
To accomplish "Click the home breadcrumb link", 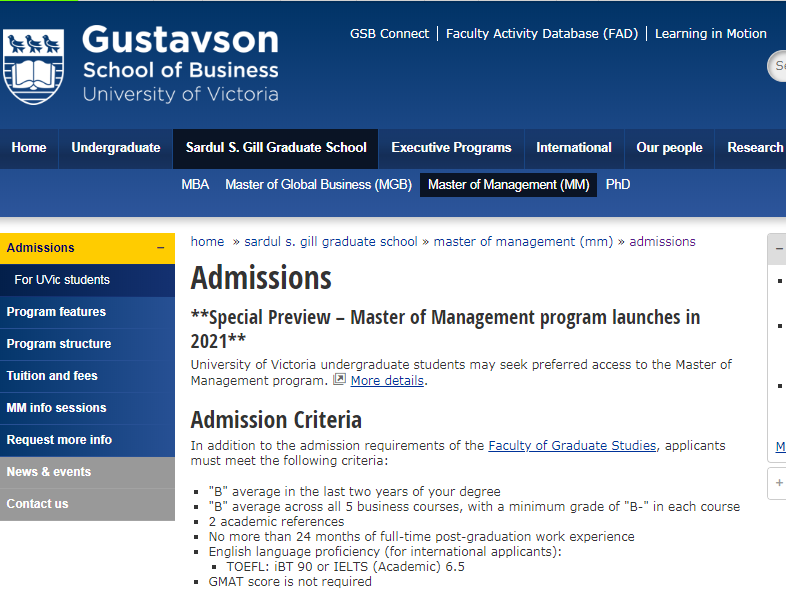I will point(207,242).
